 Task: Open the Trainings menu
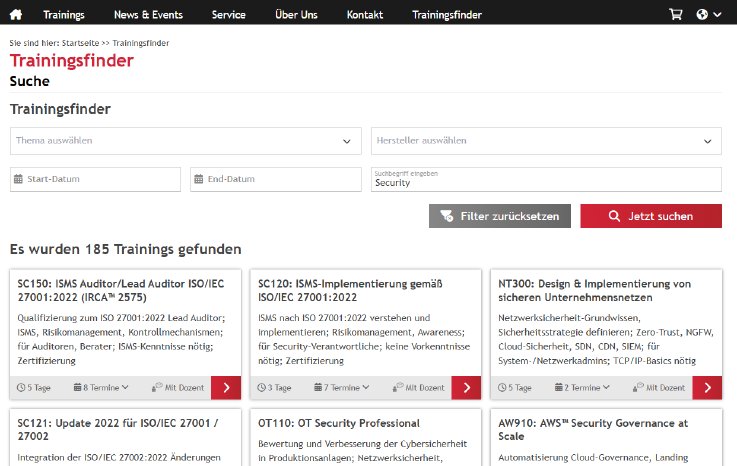(x=64, y=15)
